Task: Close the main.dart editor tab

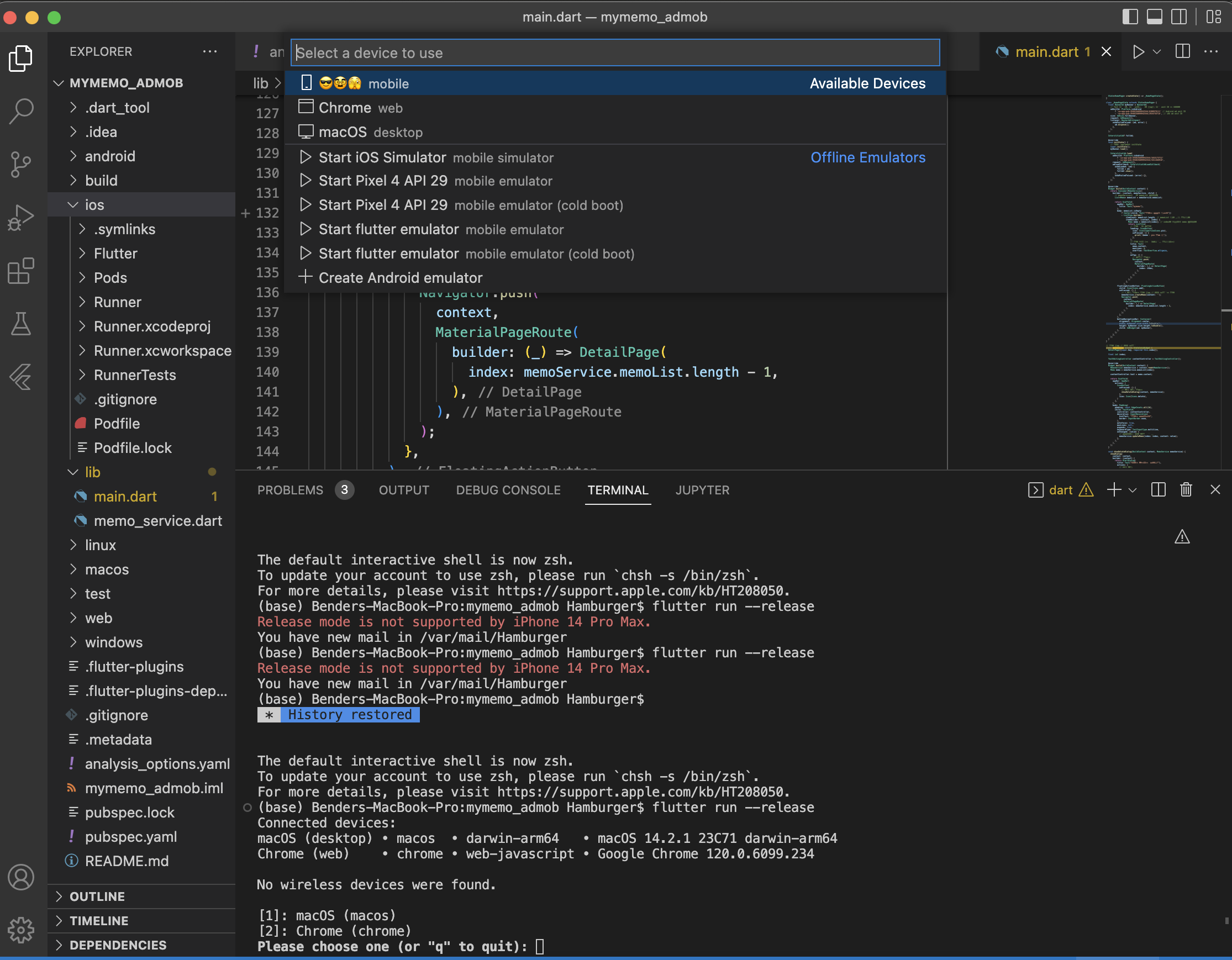Action: pos(1106,52)
